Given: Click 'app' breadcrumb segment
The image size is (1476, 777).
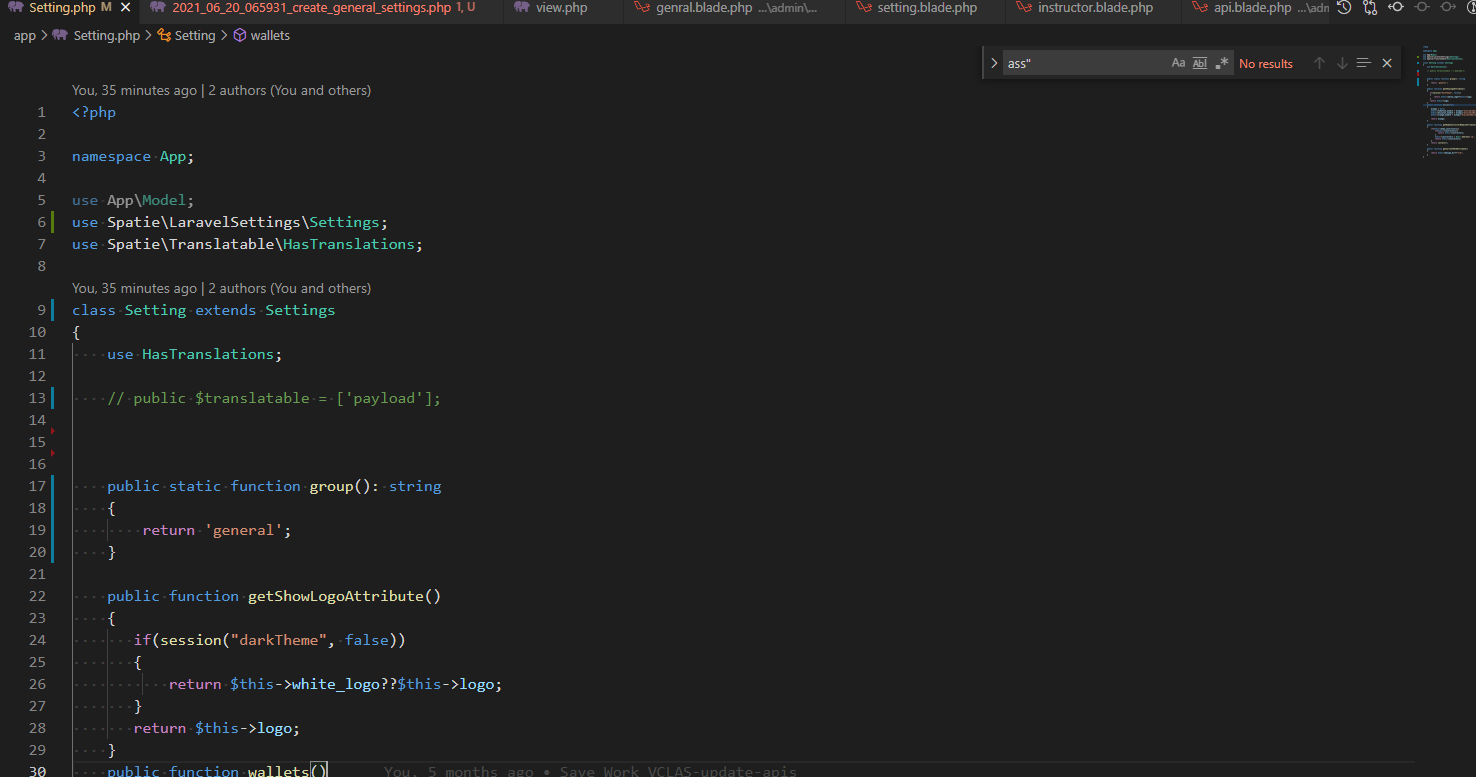Looking at the screenshot, I should (x=25, y=35).
